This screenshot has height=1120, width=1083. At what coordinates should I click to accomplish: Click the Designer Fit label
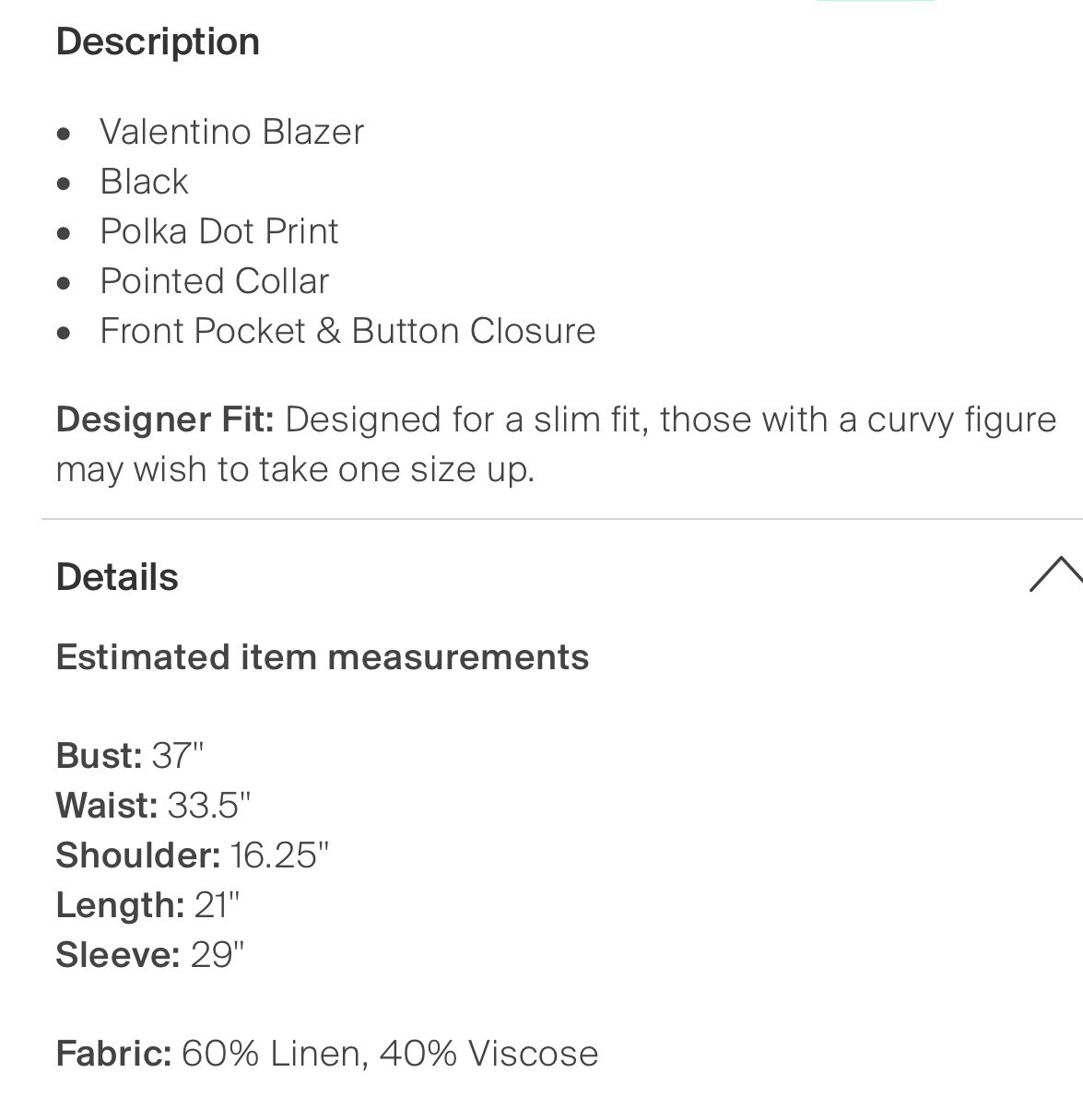click(x=165, y=419)
